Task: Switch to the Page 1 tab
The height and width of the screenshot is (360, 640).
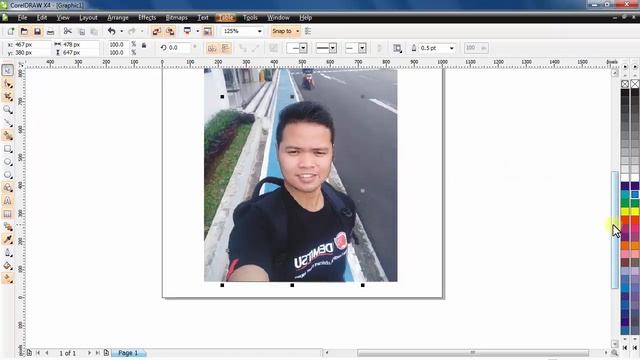Action: (128, 353)
